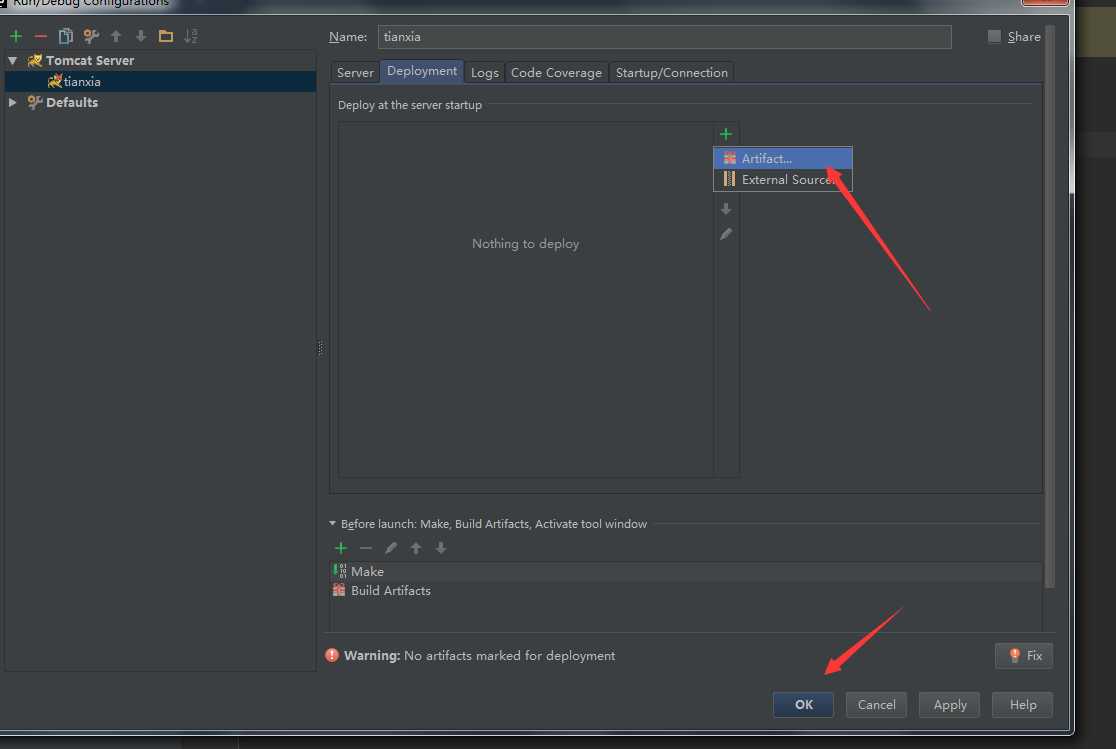Screen dimensions: 1116x749
Task: Confirm dialog with OK button
Action: tap(804, 705)
